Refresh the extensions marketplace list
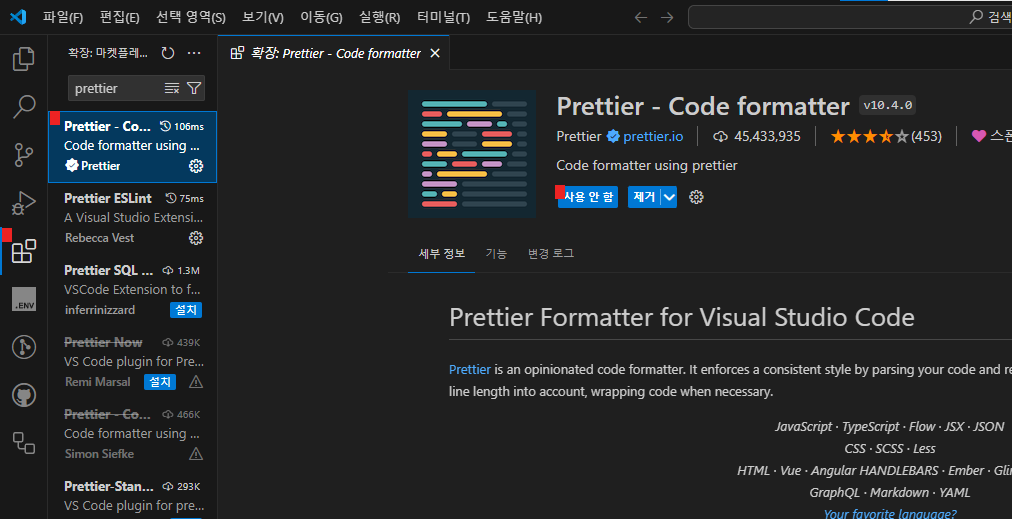This screenshot has height=519, width=1012. 168,54
